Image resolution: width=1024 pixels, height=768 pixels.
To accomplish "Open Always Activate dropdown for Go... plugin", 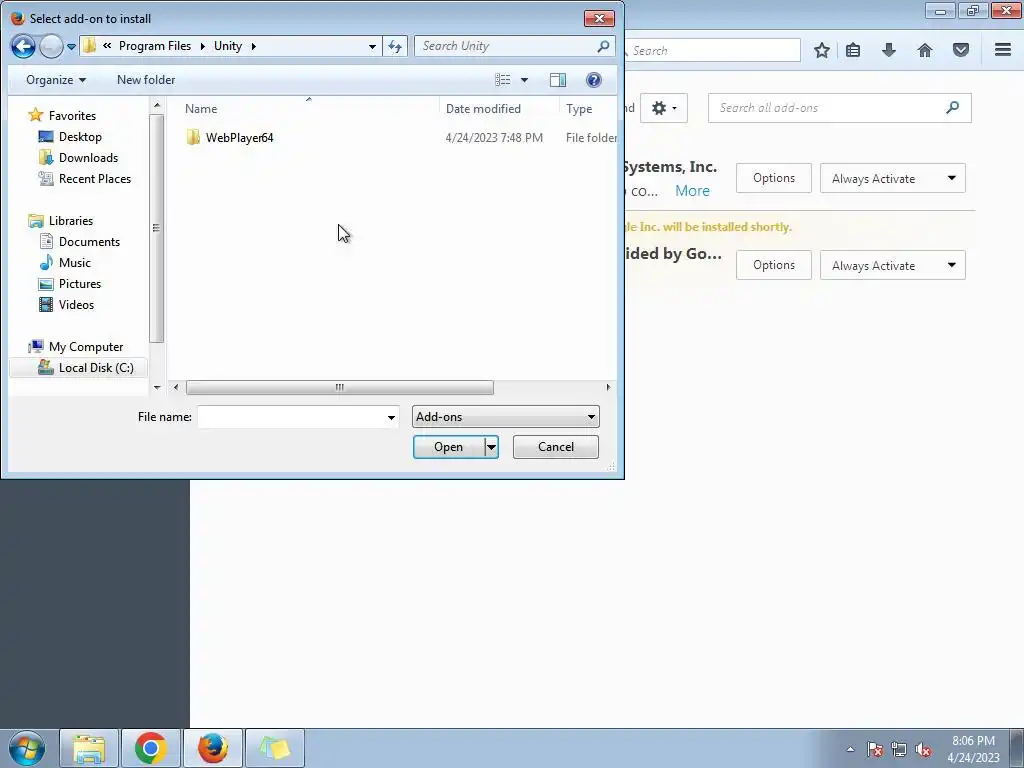I will coord(893,265).
